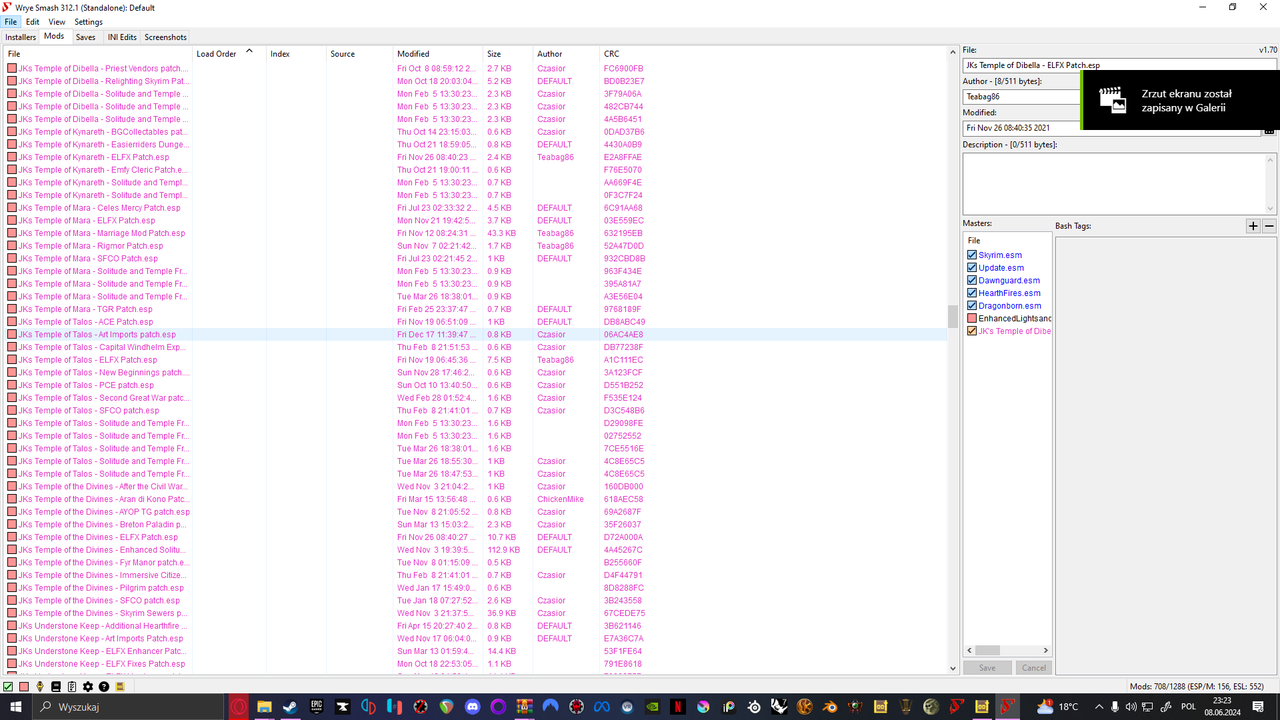Uncheck the Skyrim.esm master entry
This screenshot has height=720, width=1280.
[x=970, y=255]
